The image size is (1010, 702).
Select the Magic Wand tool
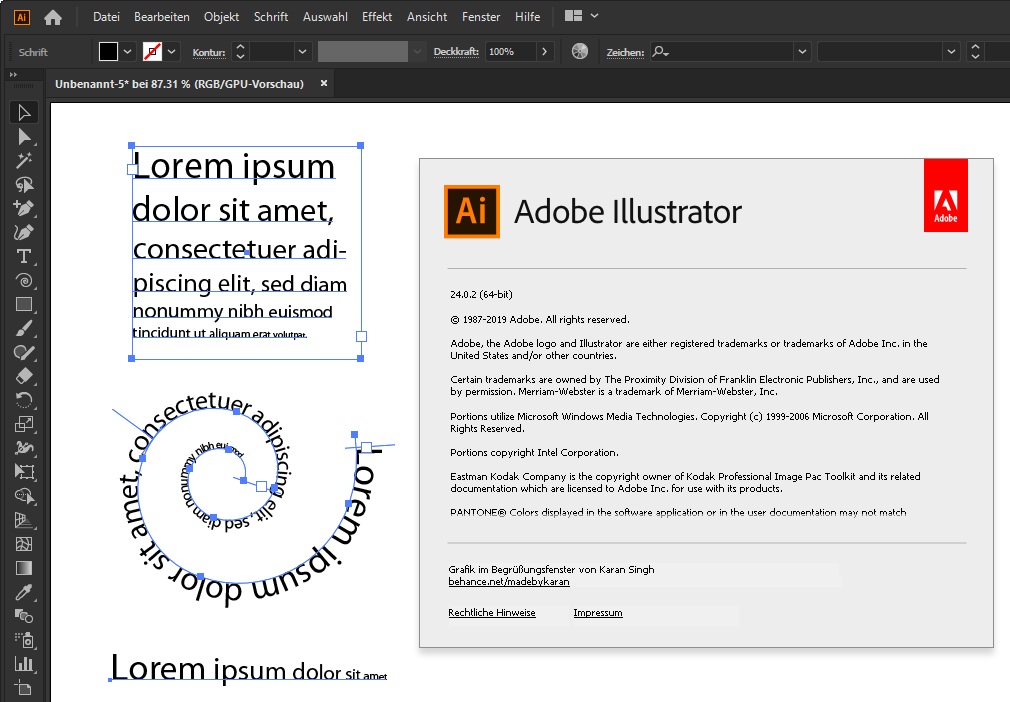click(x=24, y=160)
